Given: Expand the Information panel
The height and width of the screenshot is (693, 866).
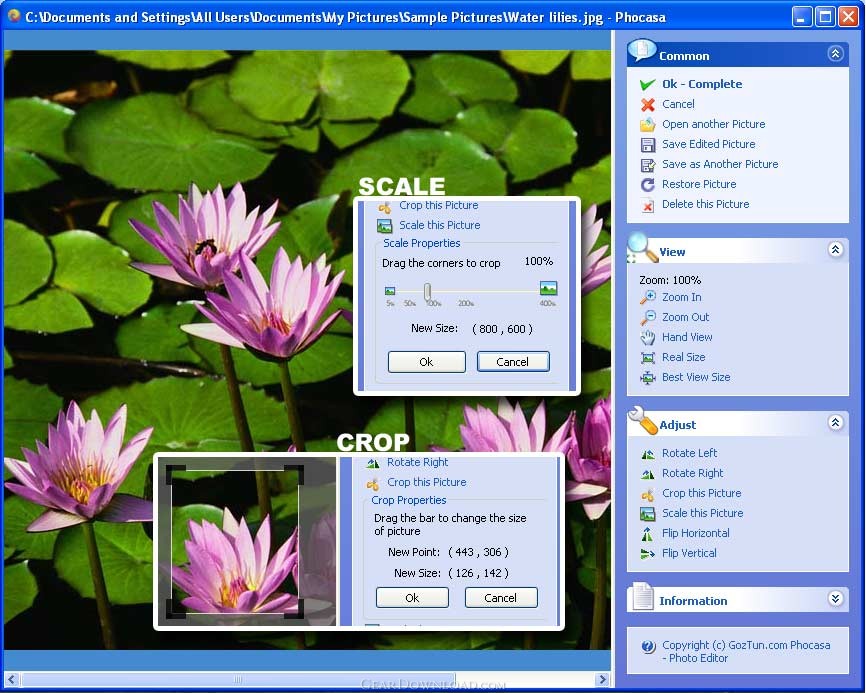Looking at the screenshot, I should tap(835, 599).
